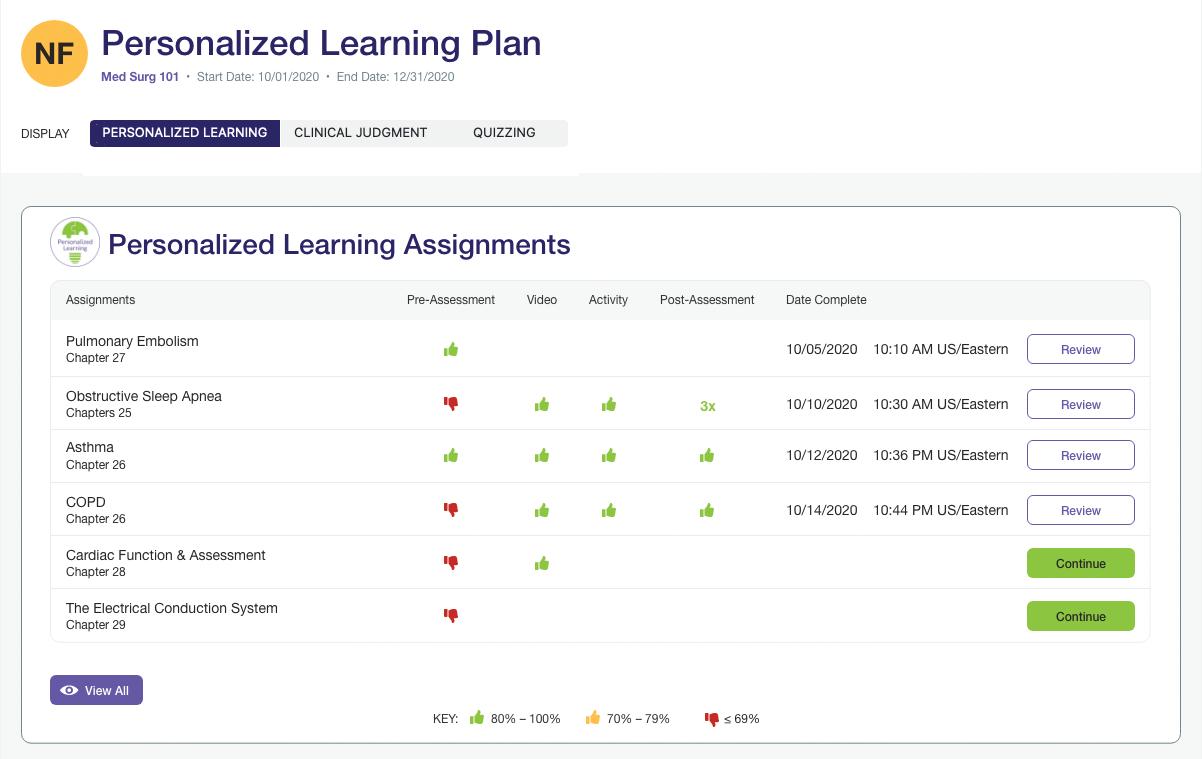
Task: Click the 3x post-assessment attempts indicator
Action: click(x=707, y=406)
